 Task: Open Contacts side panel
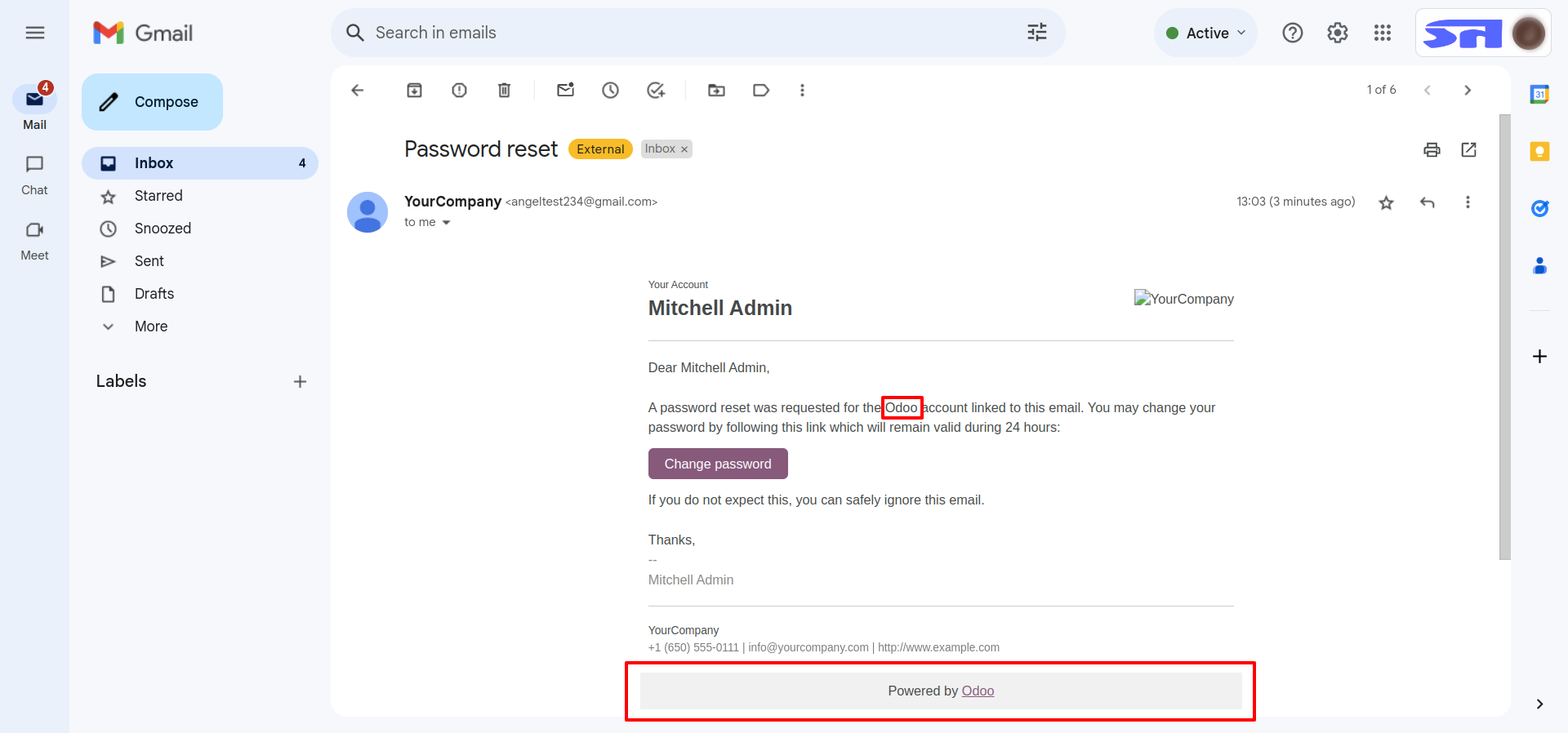(1540, 266)
